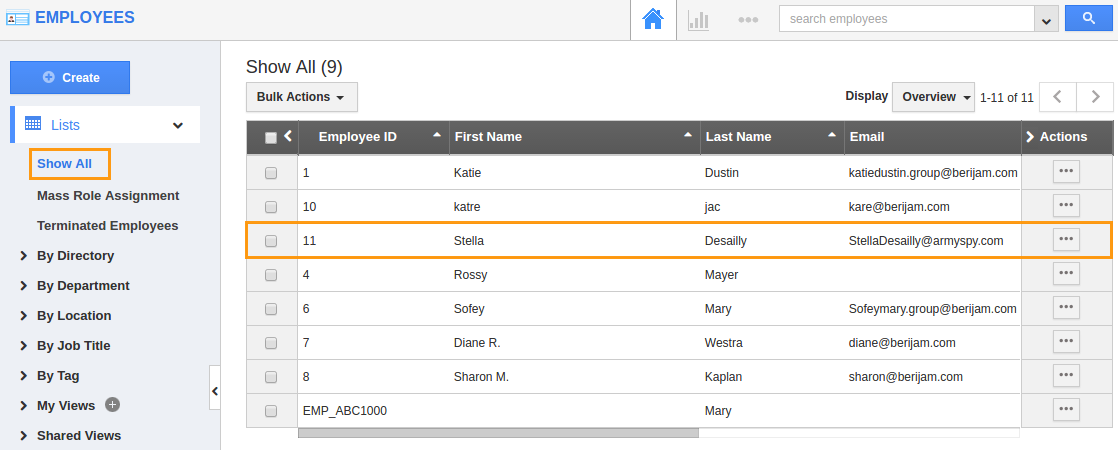Check the box for employee Diane R.
The image size is (1118, 450).
tap(271, 343)
